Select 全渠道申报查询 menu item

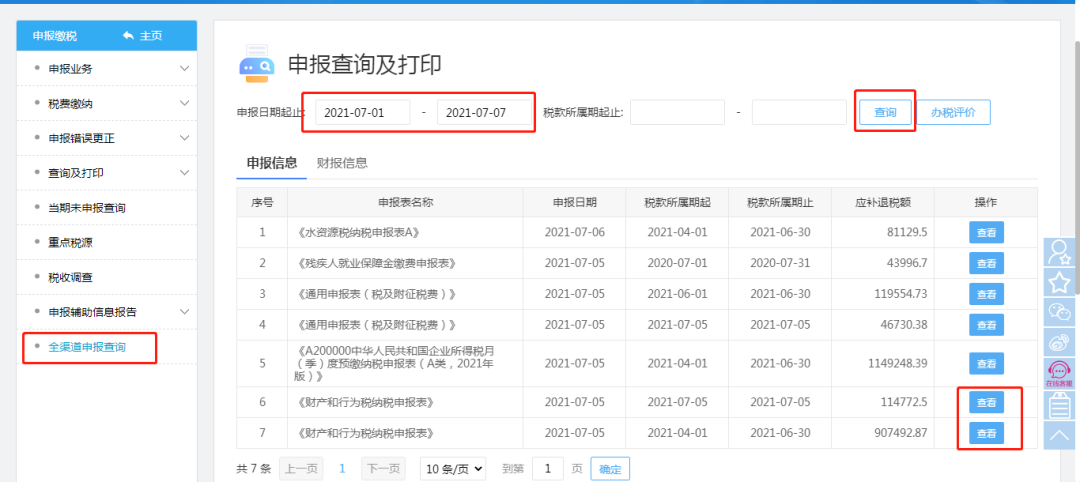(87, 347)
